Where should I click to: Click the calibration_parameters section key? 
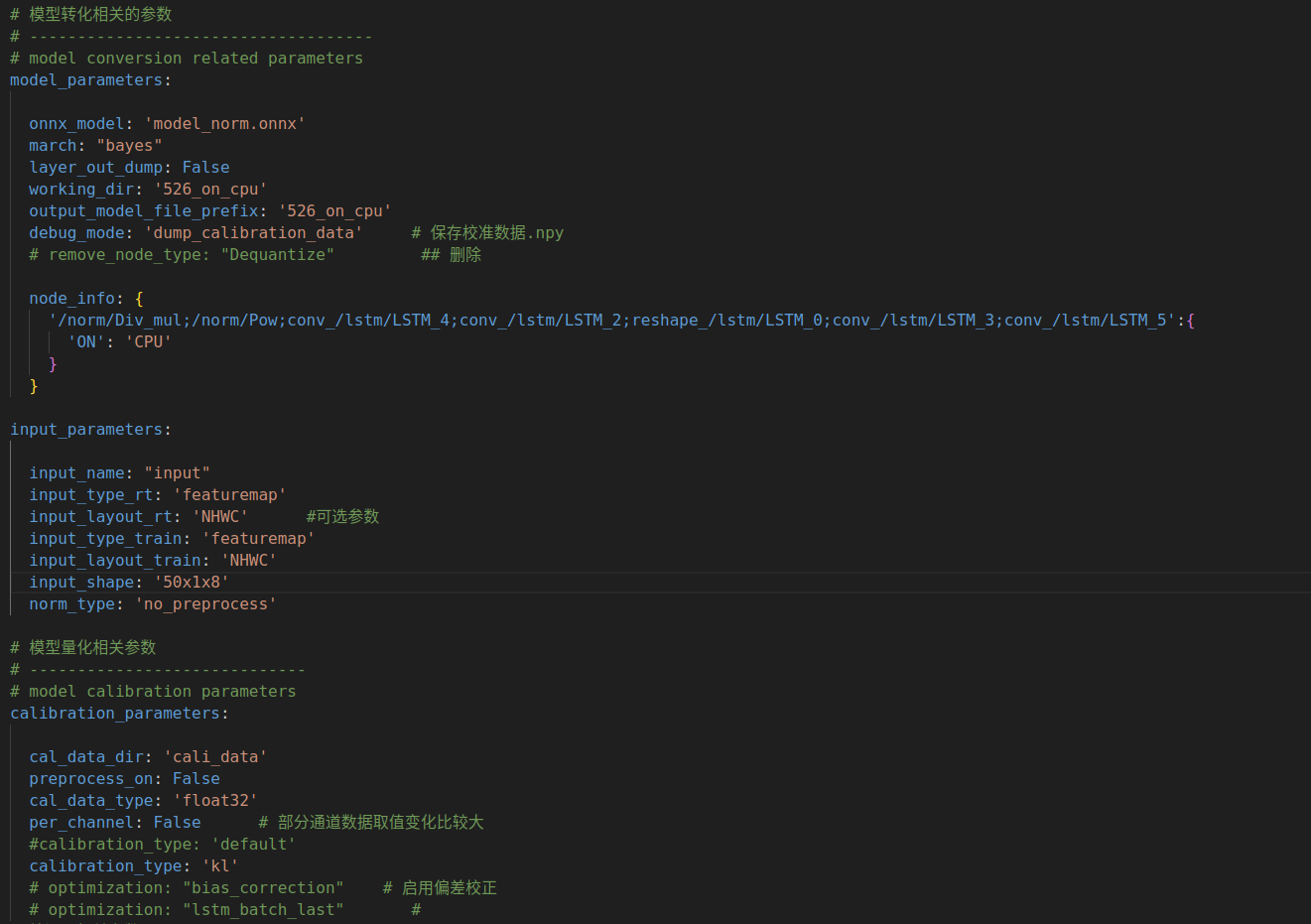coord(115,714)
